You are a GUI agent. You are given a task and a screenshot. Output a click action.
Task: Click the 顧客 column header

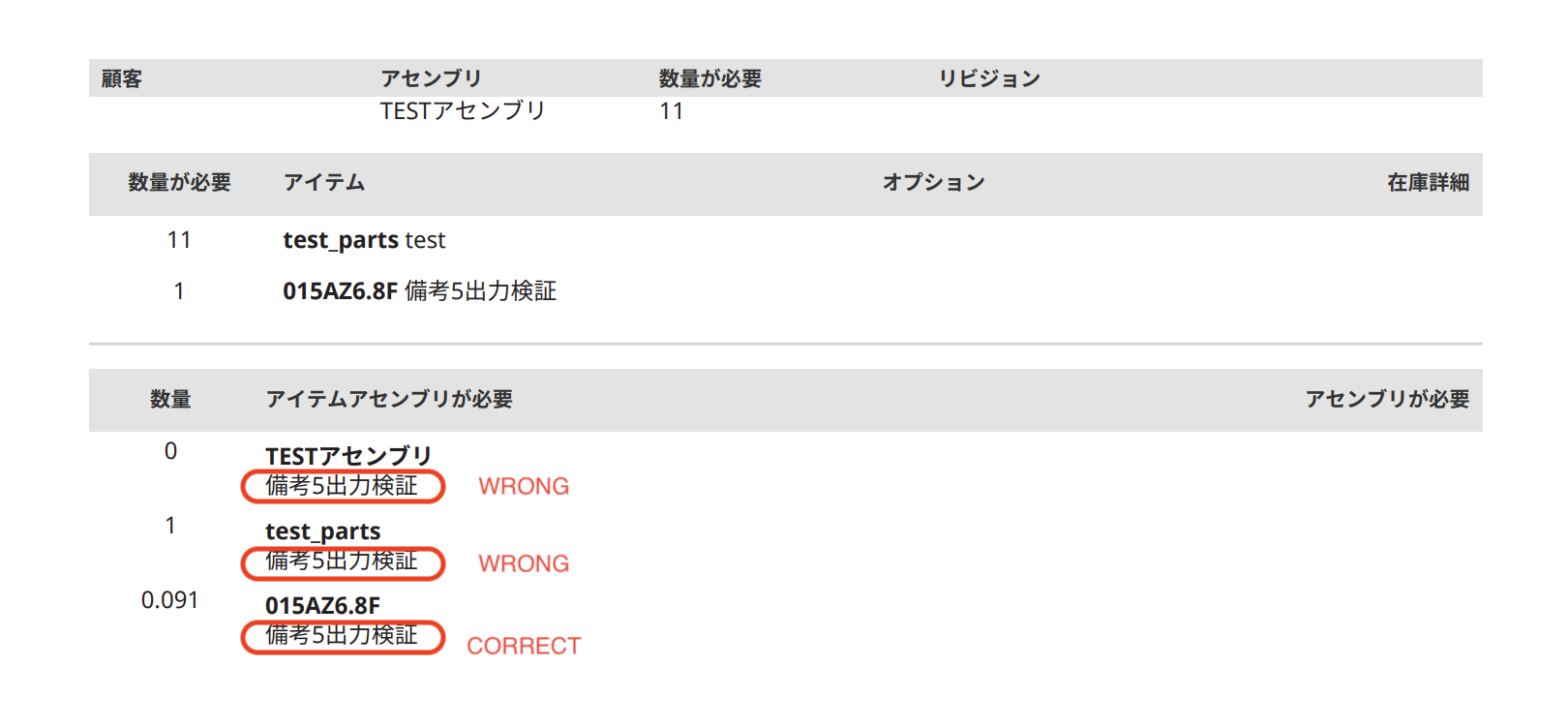(x=122, y=78)
